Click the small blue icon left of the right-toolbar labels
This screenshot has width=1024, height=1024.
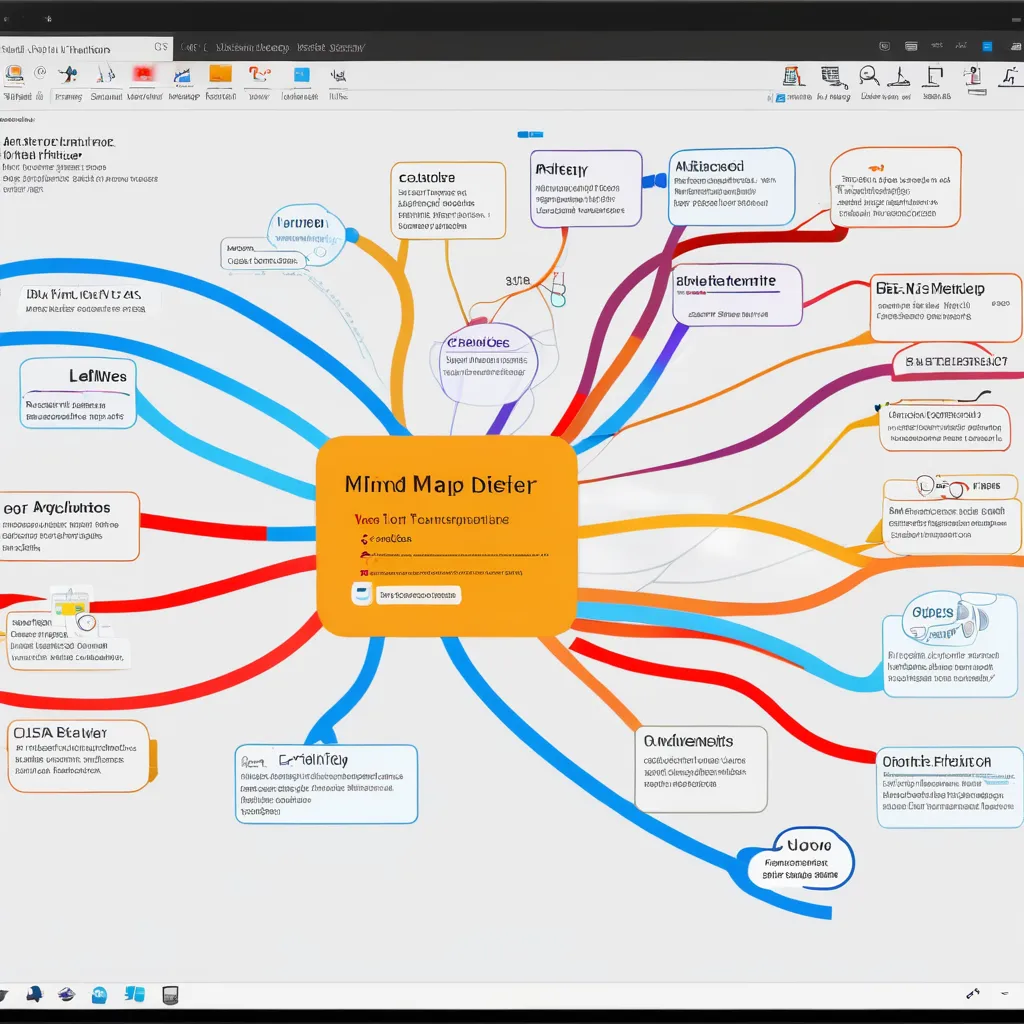pos(780,98)
